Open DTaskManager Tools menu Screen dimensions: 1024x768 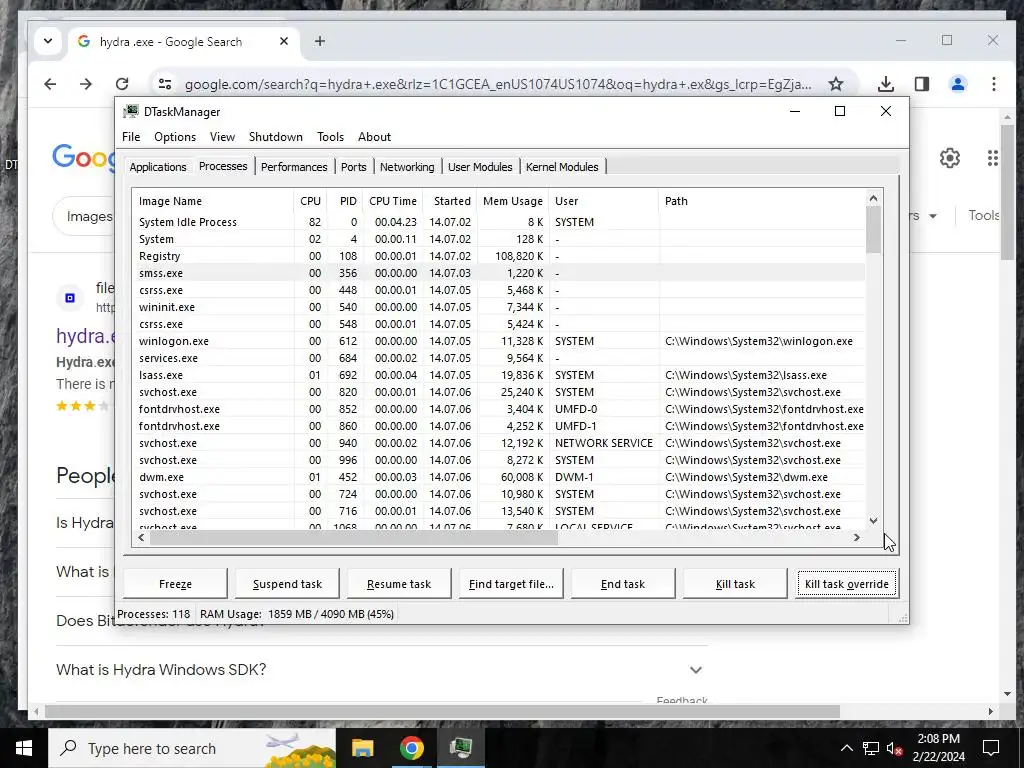click(330, 136)
